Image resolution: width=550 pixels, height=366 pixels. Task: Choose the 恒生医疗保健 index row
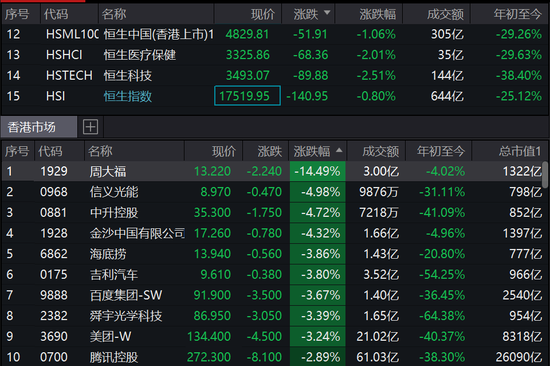click(275, 55)
